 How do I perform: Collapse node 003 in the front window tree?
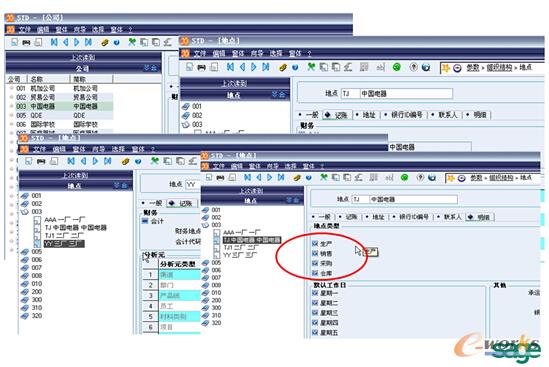click(x=206, y=225)
